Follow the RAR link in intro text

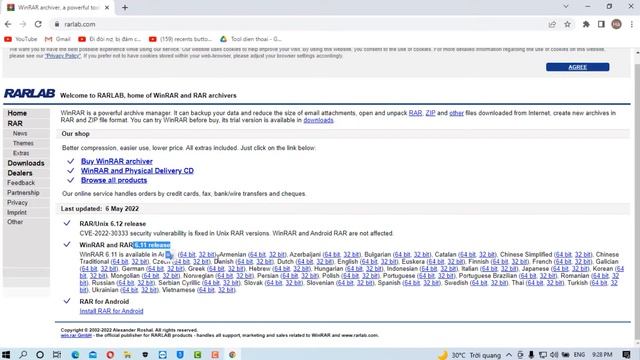click(x=415, y=113)
